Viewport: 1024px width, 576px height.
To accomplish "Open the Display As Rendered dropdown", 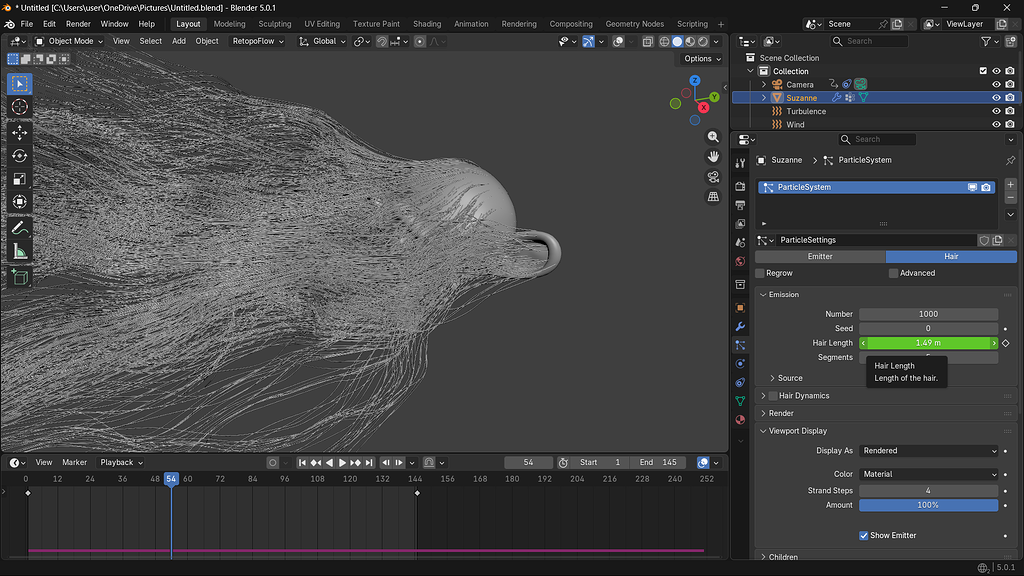I will coord(929,451).
